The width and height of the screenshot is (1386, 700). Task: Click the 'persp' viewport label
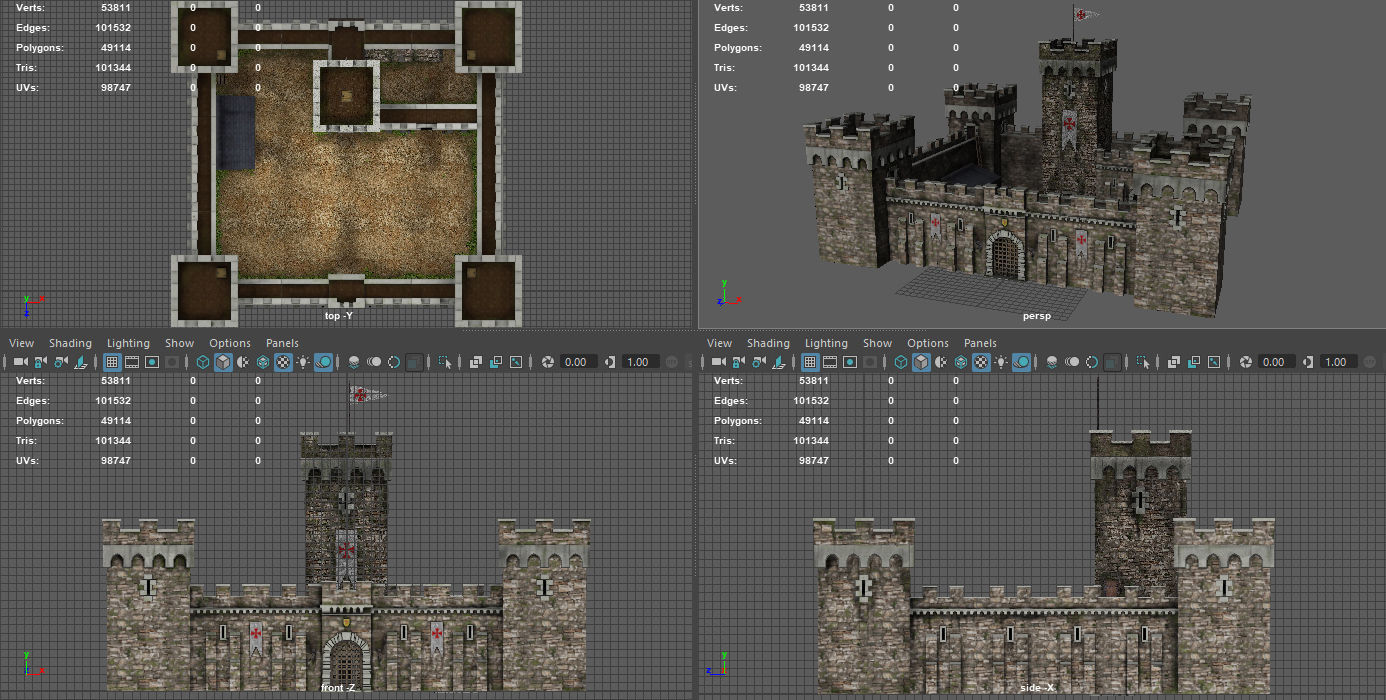(x=1037, y=316)
